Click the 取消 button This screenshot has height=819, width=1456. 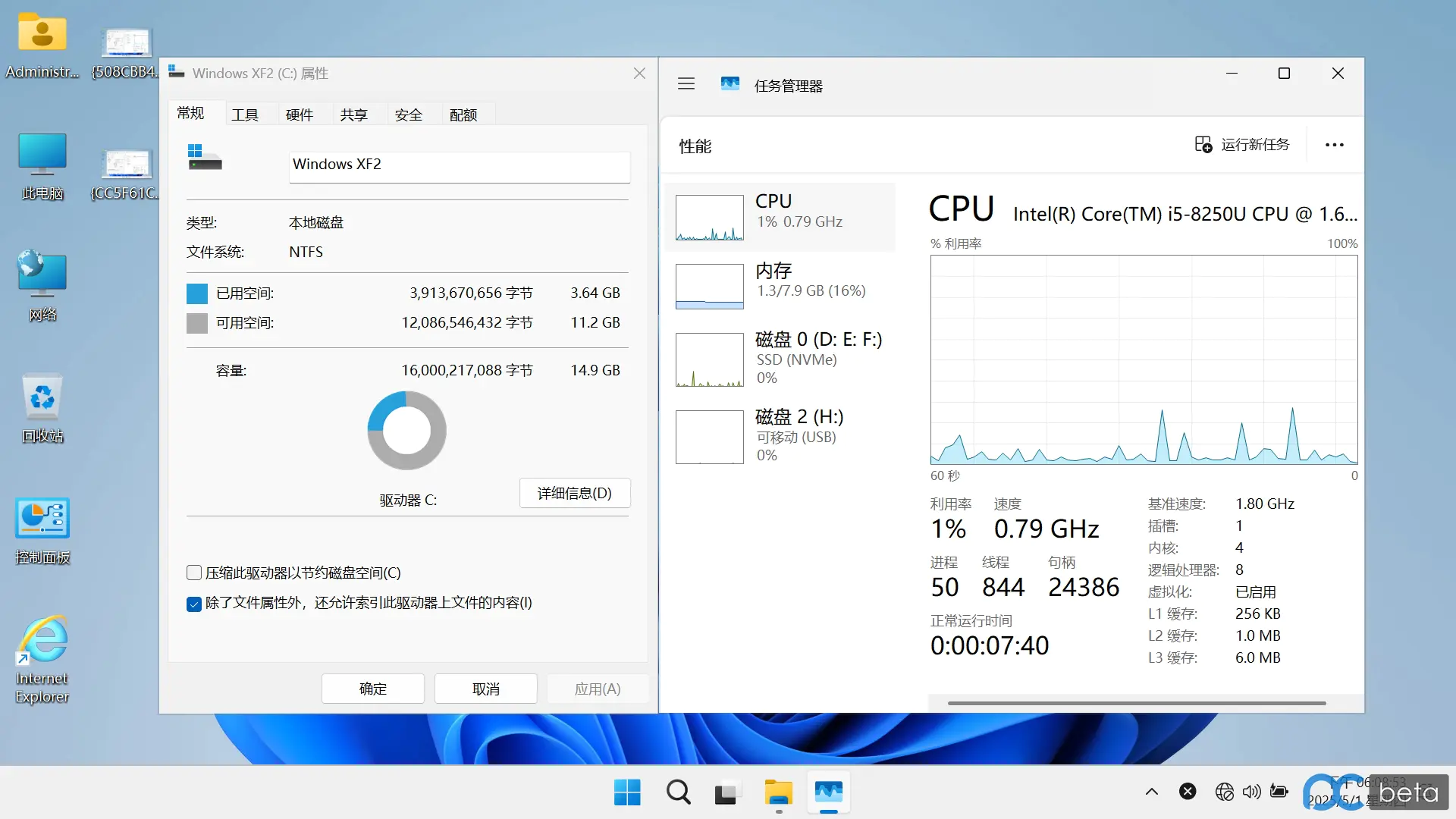486,689
